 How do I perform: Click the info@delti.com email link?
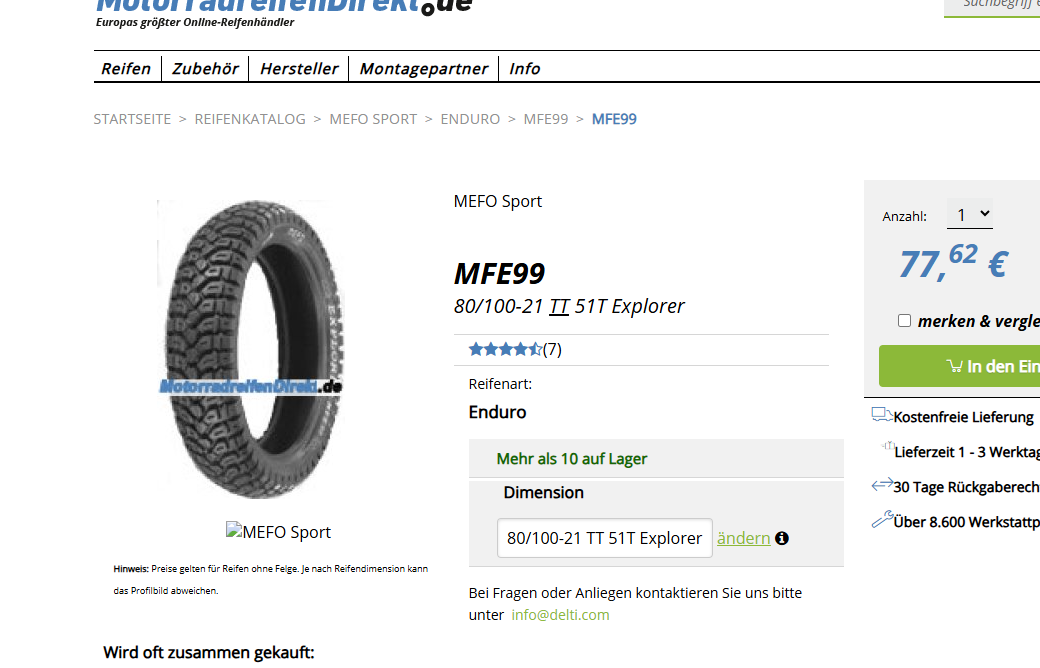tap(560, 615)
